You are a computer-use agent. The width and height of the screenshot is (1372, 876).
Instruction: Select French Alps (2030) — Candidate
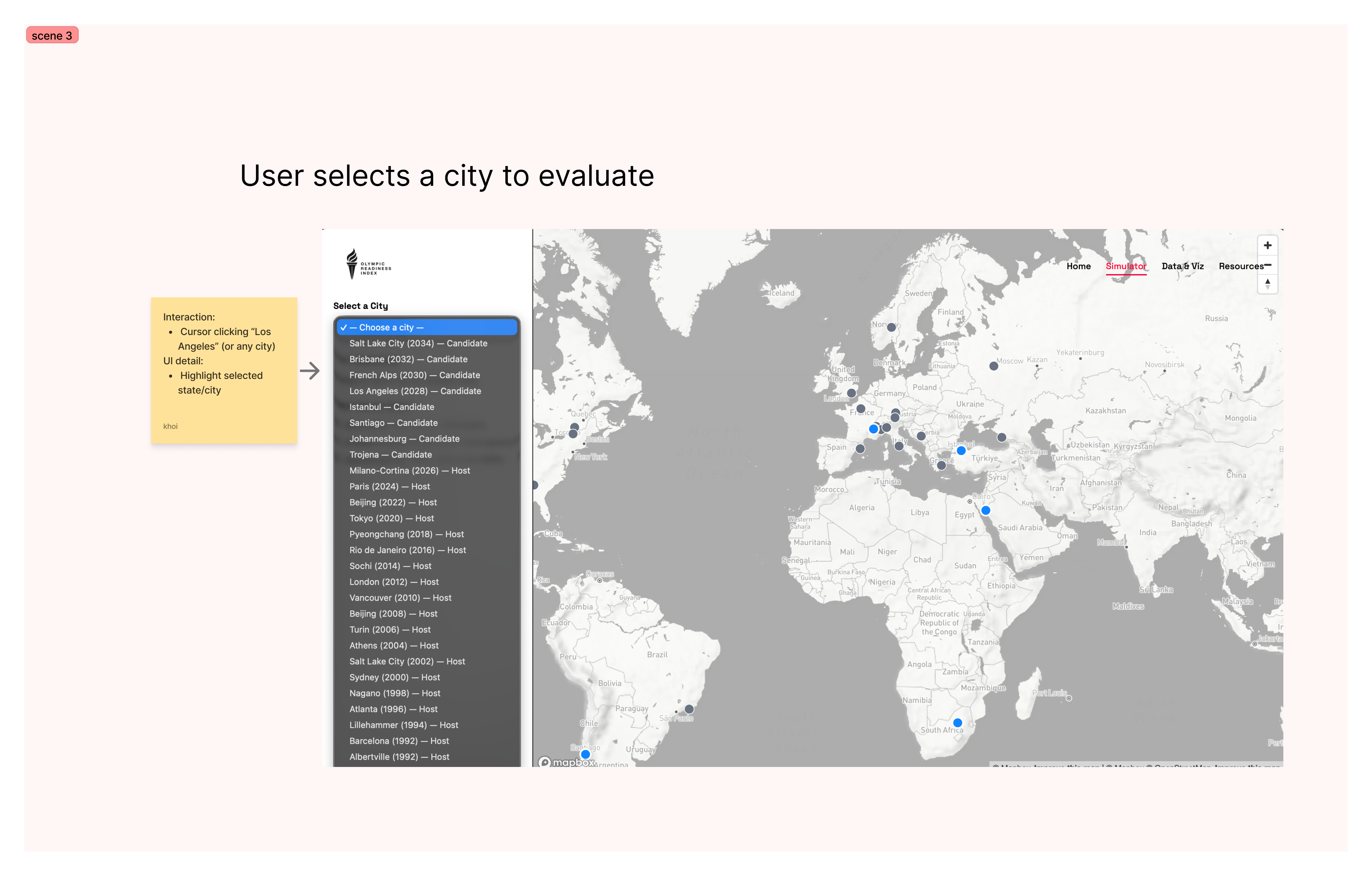[427, 375]
